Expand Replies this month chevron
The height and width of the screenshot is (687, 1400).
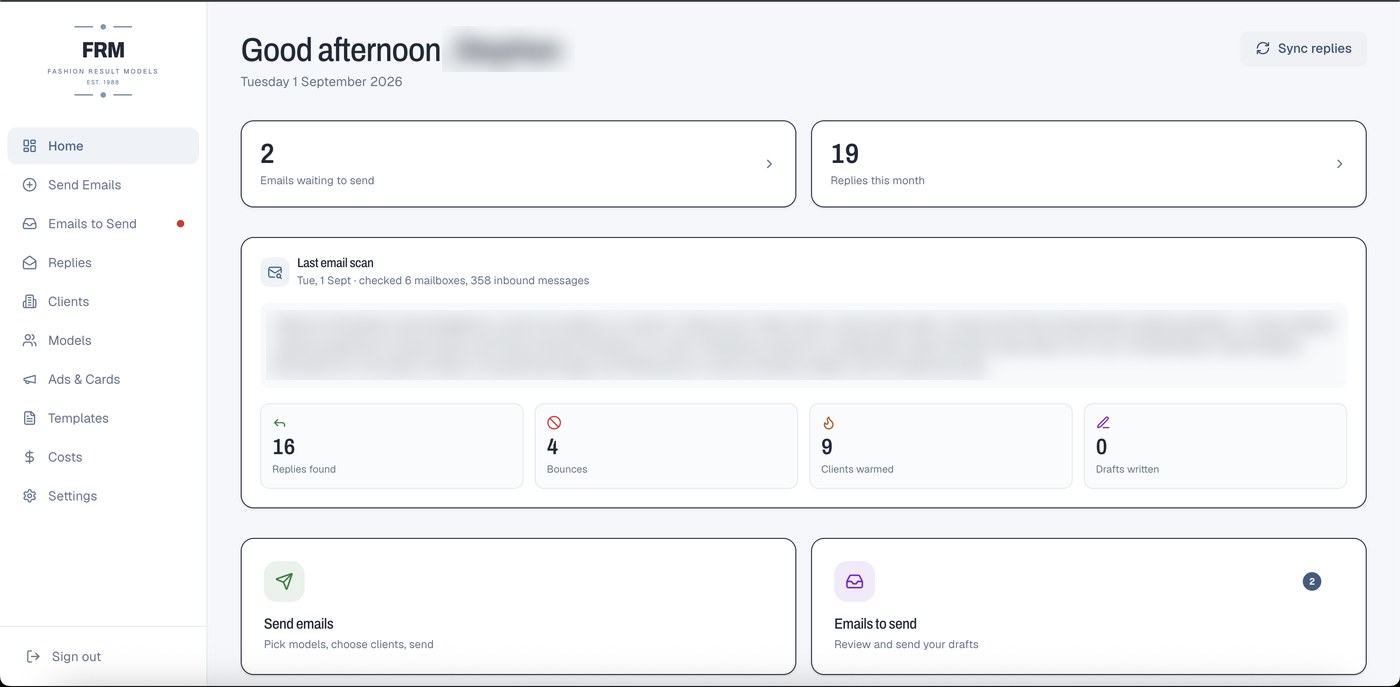(x=1340, y=164)
